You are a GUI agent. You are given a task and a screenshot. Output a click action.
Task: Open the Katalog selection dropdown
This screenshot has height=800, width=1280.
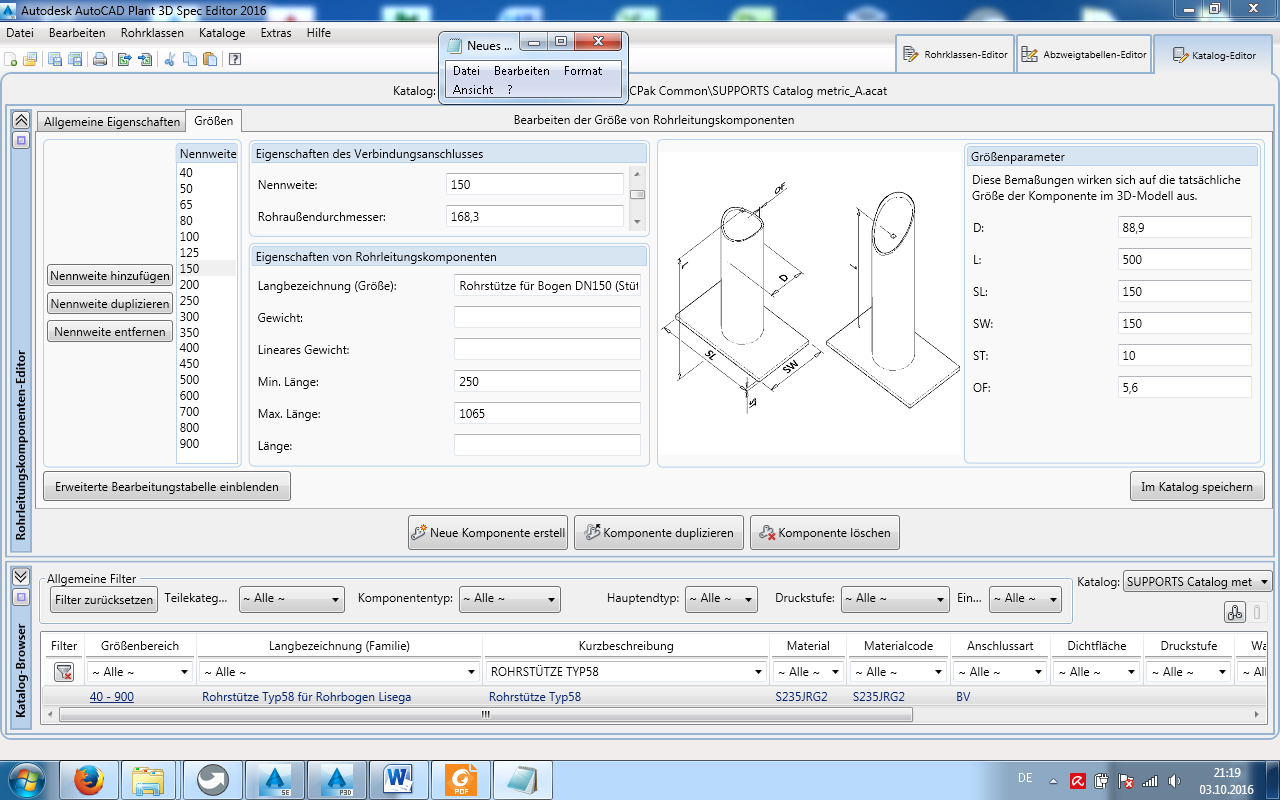pyautogui.click(x=1198, y=581)
